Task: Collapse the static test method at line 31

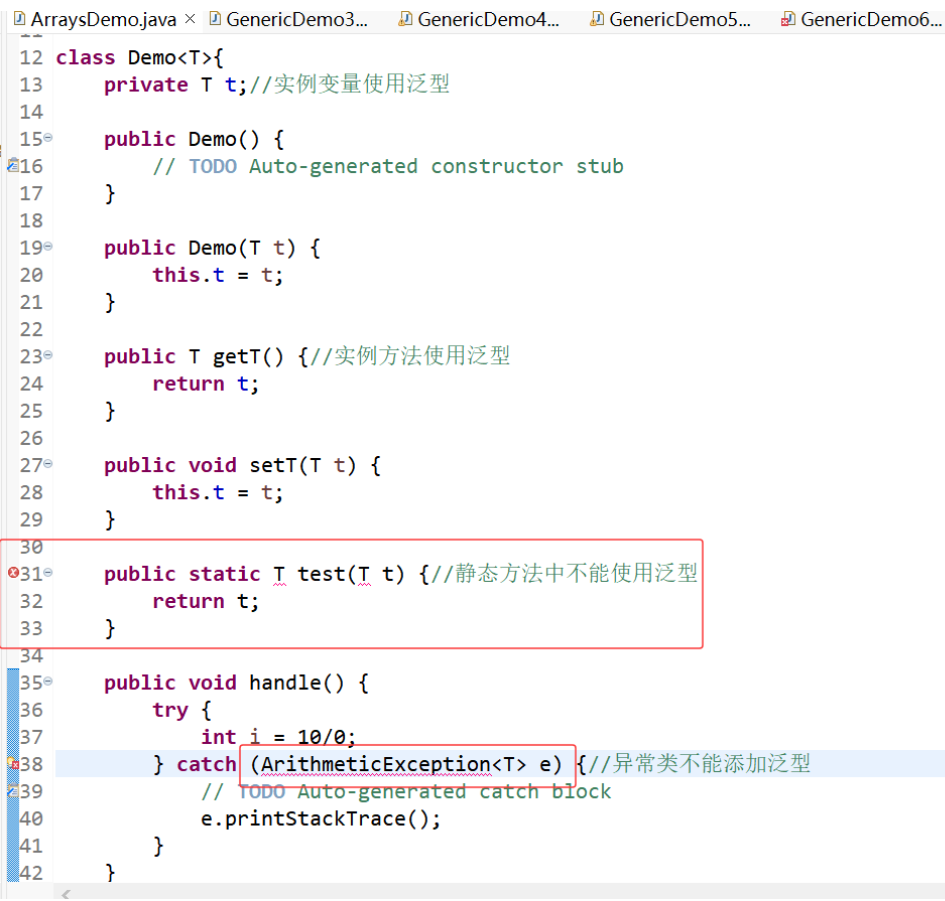Action: click(x=48, y=573)
